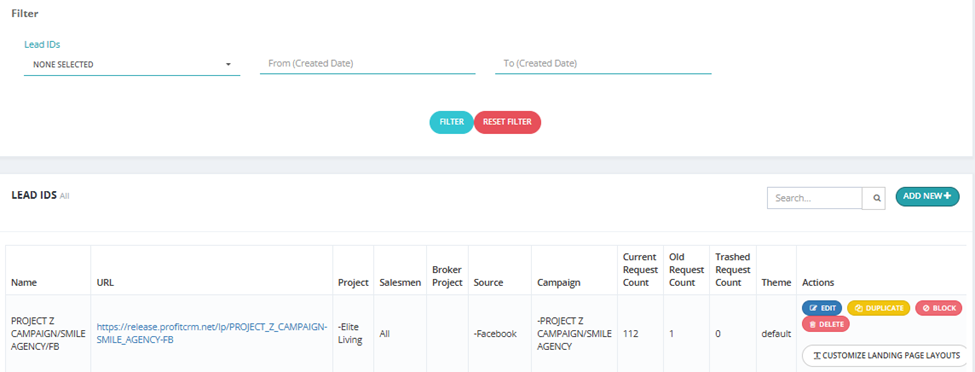Click the Edit button with pencil icon
The width and height of the screenshot is (975, 372).
tap(822, 308)
